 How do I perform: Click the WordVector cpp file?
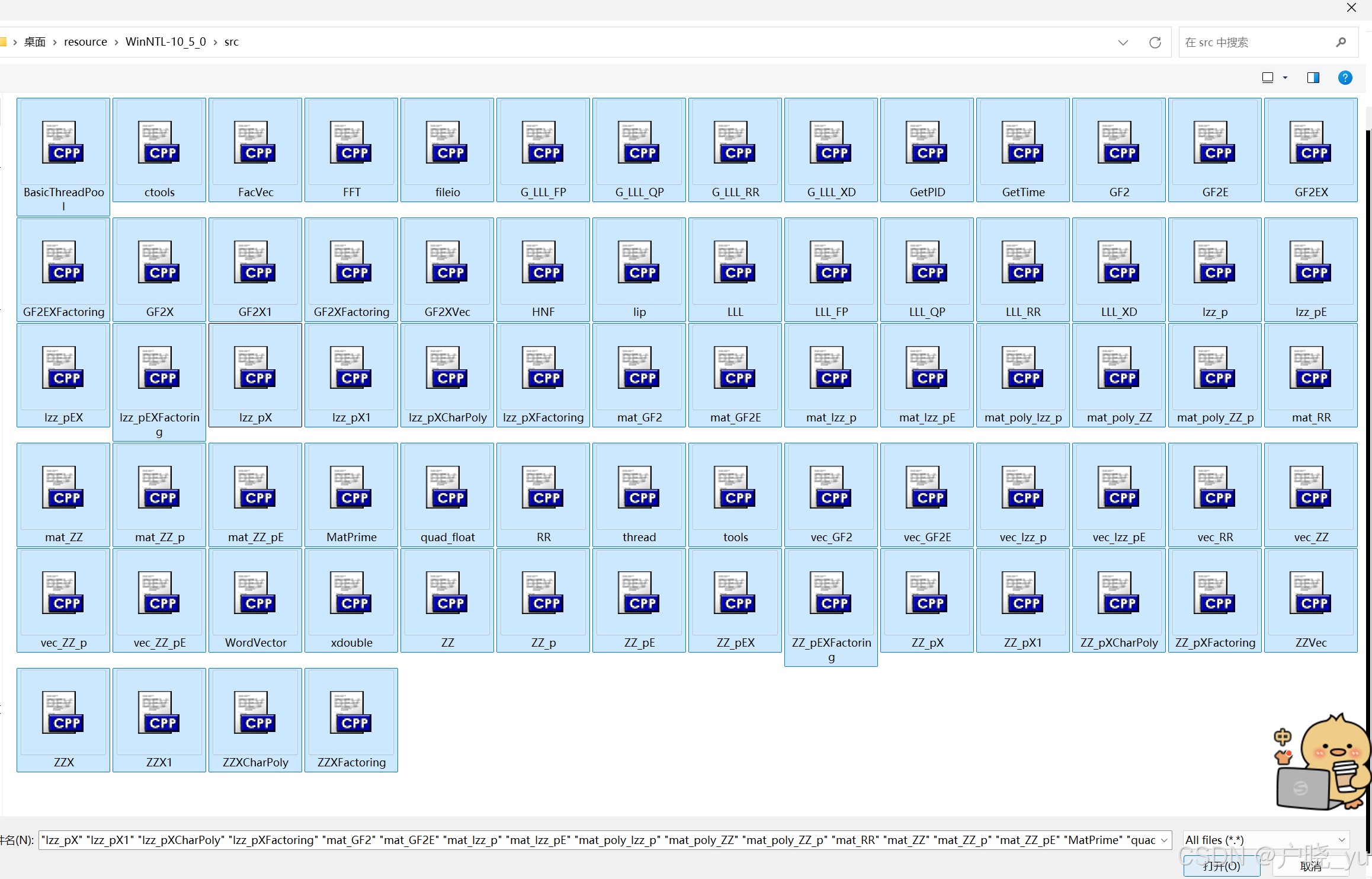[255, 593]
